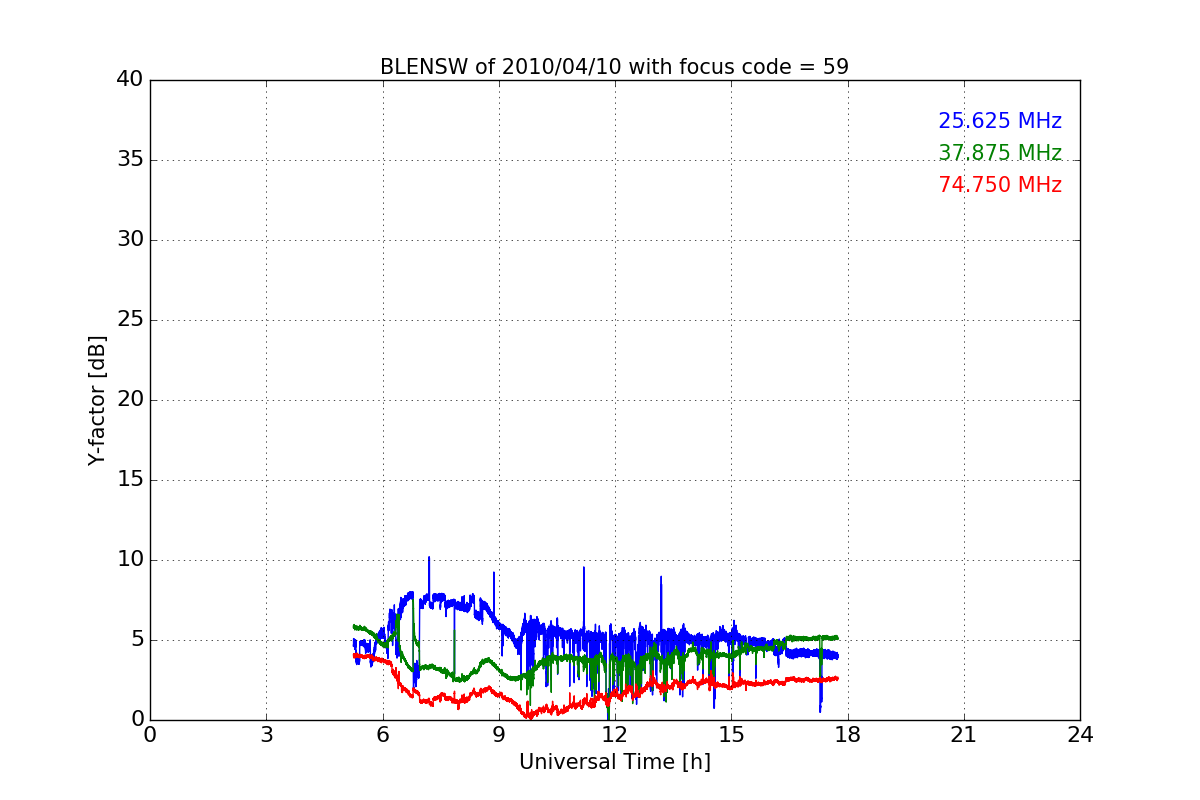Select the 37.875 MHz legend label
Image resolution: width=1200 pixels, height=800 pixels.
pos(1000,153)
